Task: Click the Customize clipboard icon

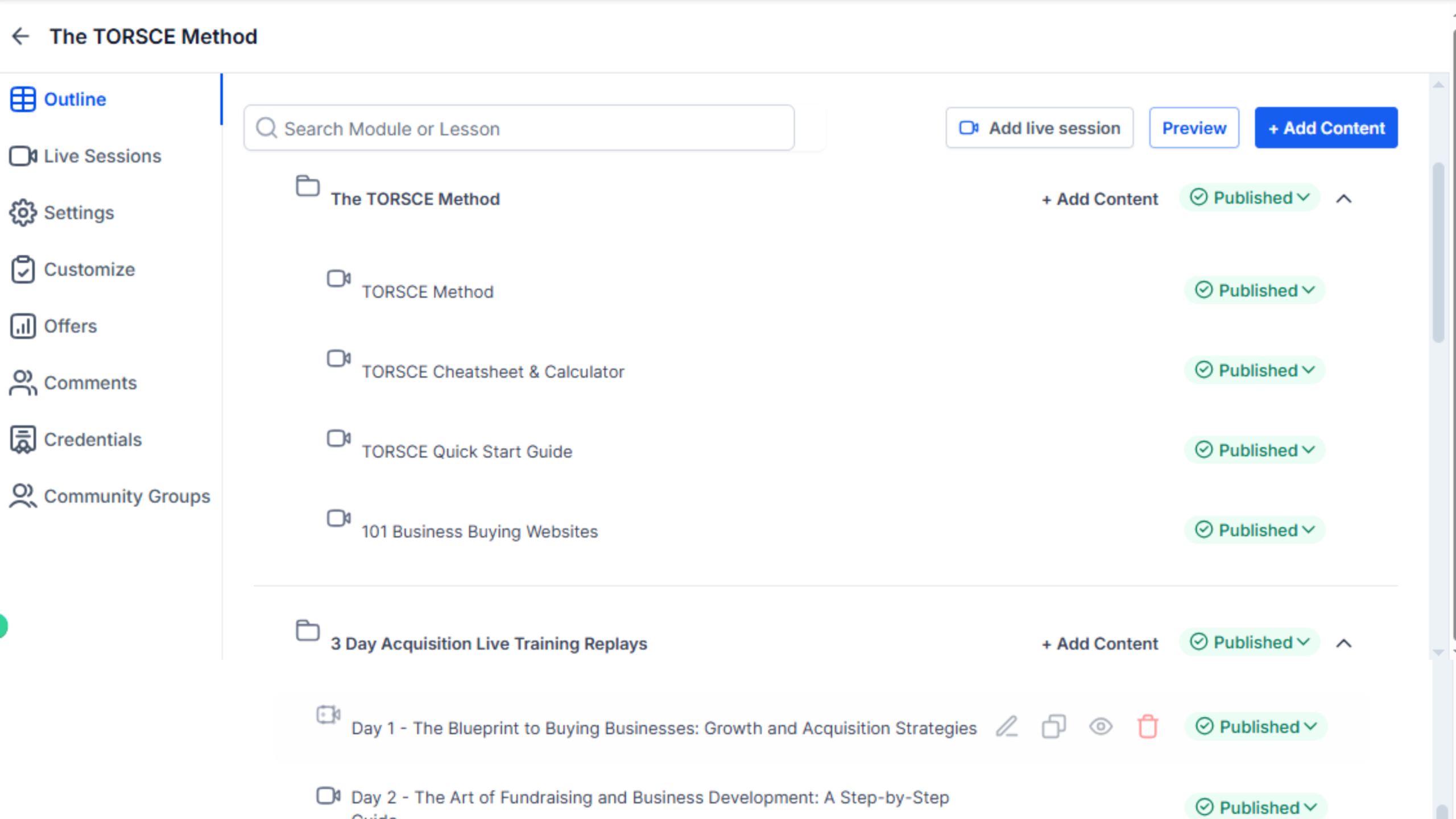Action: (23, 269)
